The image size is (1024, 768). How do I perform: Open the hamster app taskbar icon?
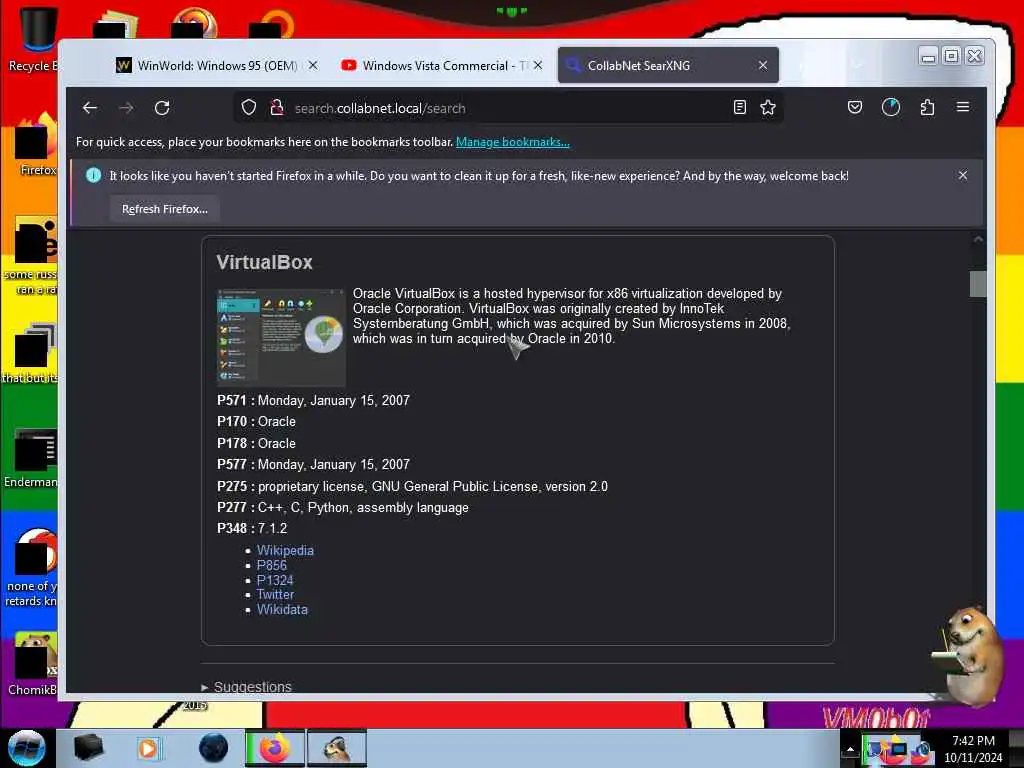336,748
